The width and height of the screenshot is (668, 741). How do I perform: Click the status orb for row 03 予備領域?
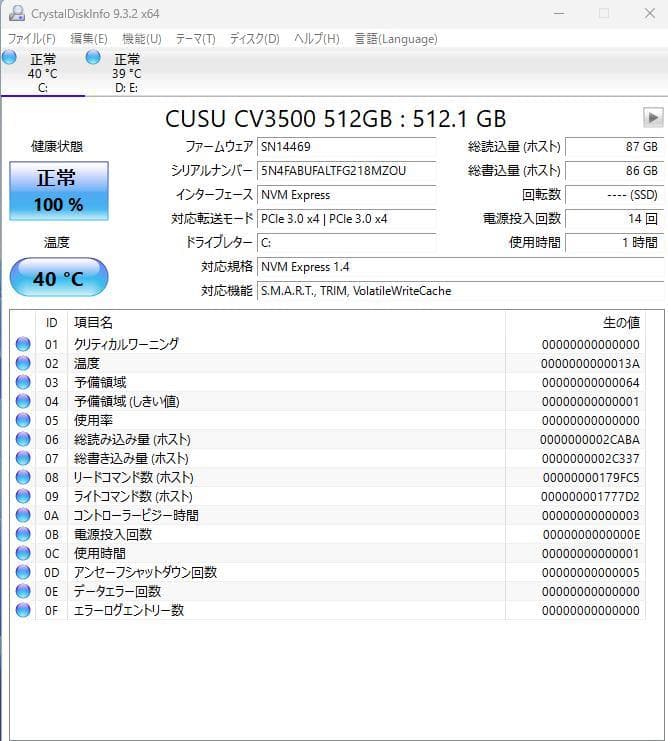(23, 382)
